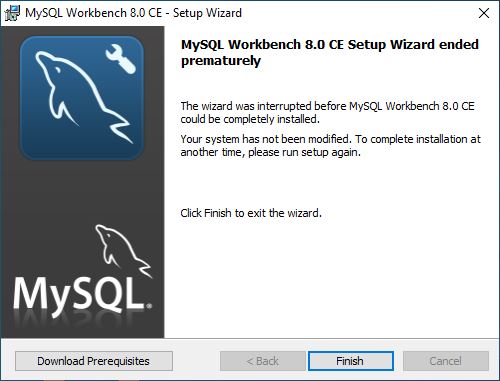Close the Setup Wizard window
This screenshot has height=381, width=500.
(x=484, y=13)
